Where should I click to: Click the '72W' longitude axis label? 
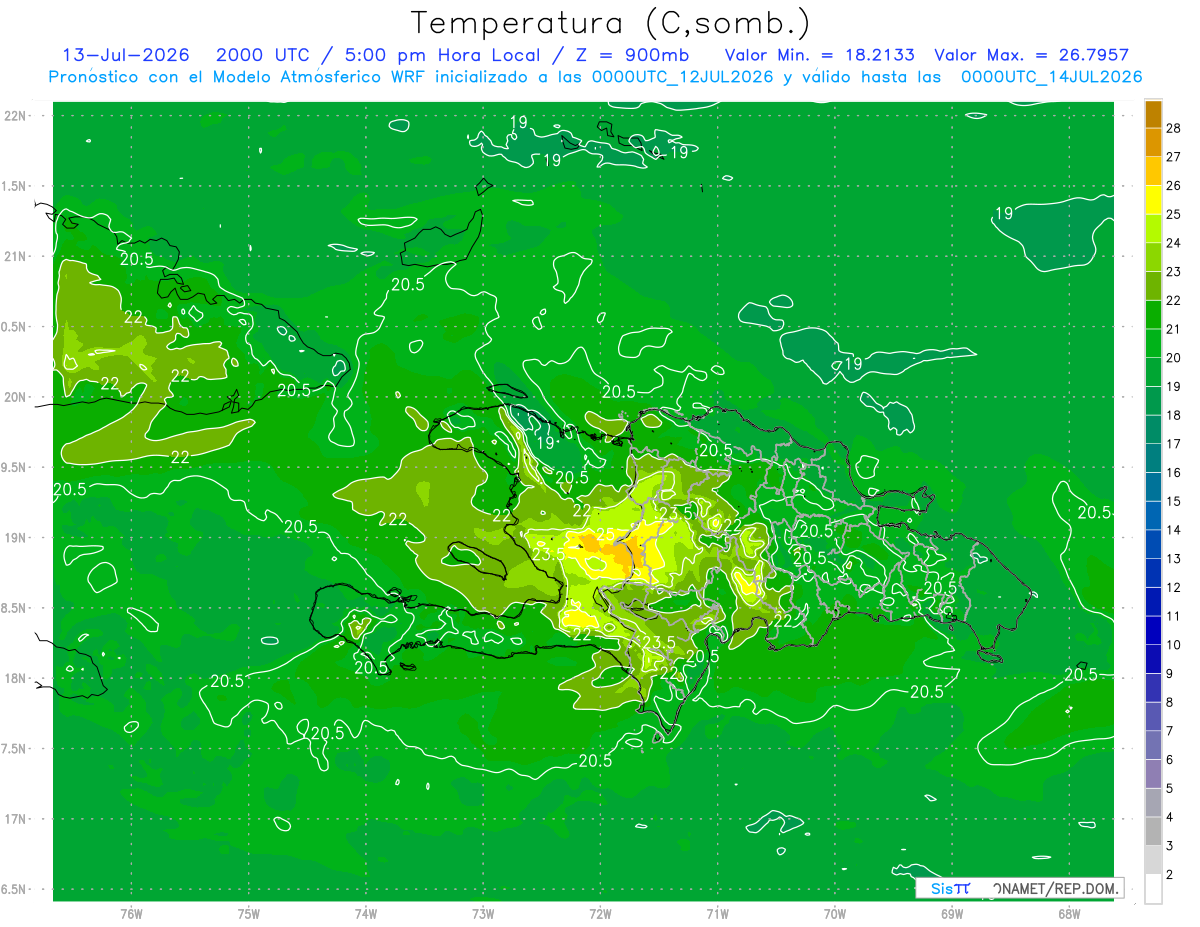click(600, 914)
